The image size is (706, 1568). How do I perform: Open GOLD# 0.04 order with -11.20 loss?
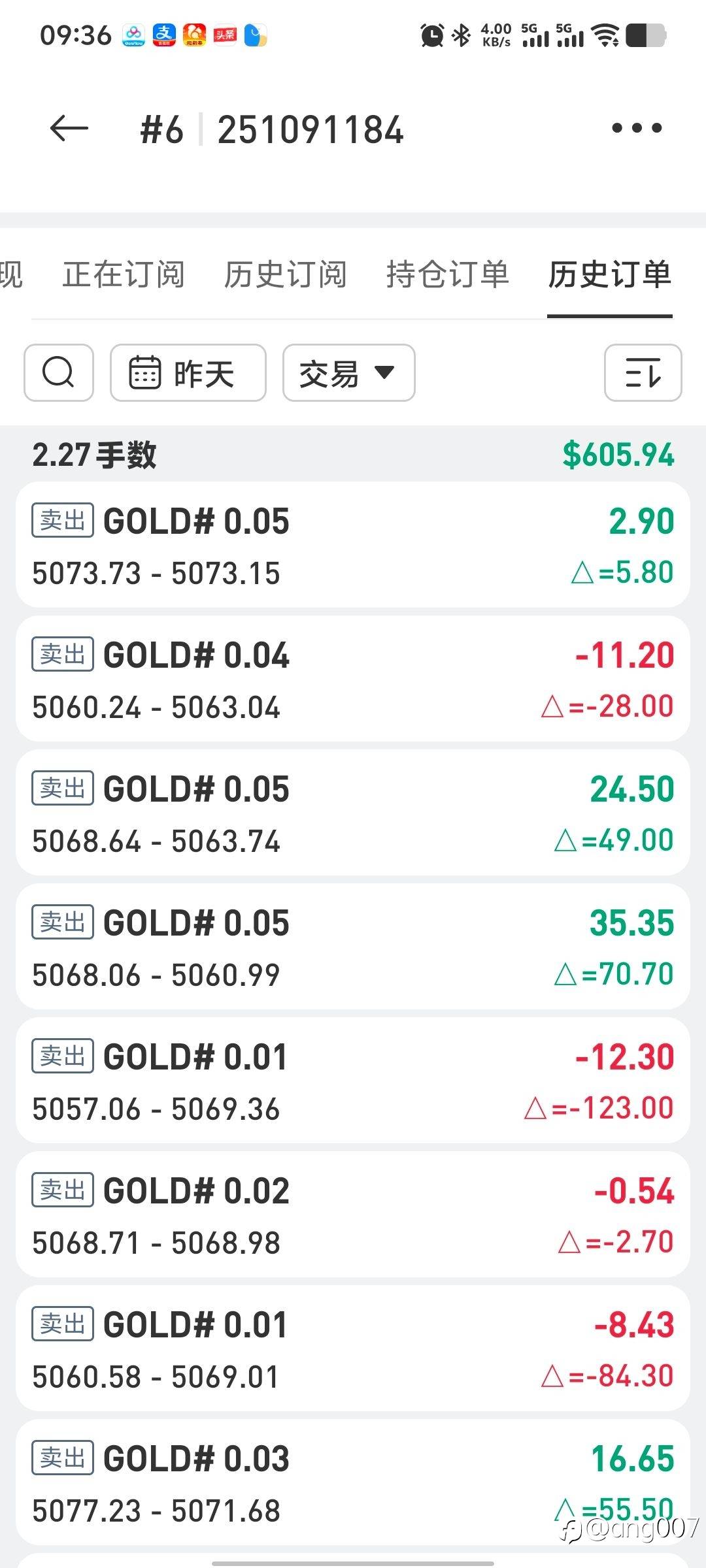coord(353,679)
